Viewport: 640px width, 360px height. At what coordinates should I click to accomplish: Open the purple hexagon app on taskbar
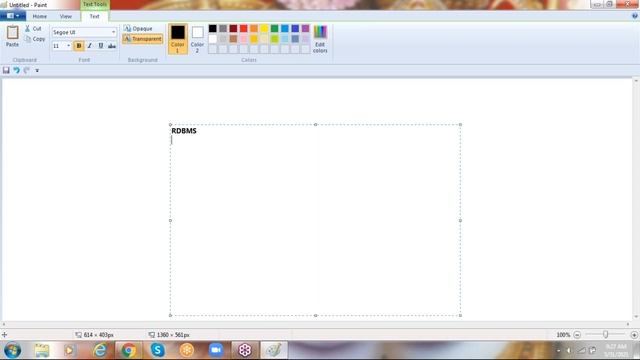coord(245,350)
